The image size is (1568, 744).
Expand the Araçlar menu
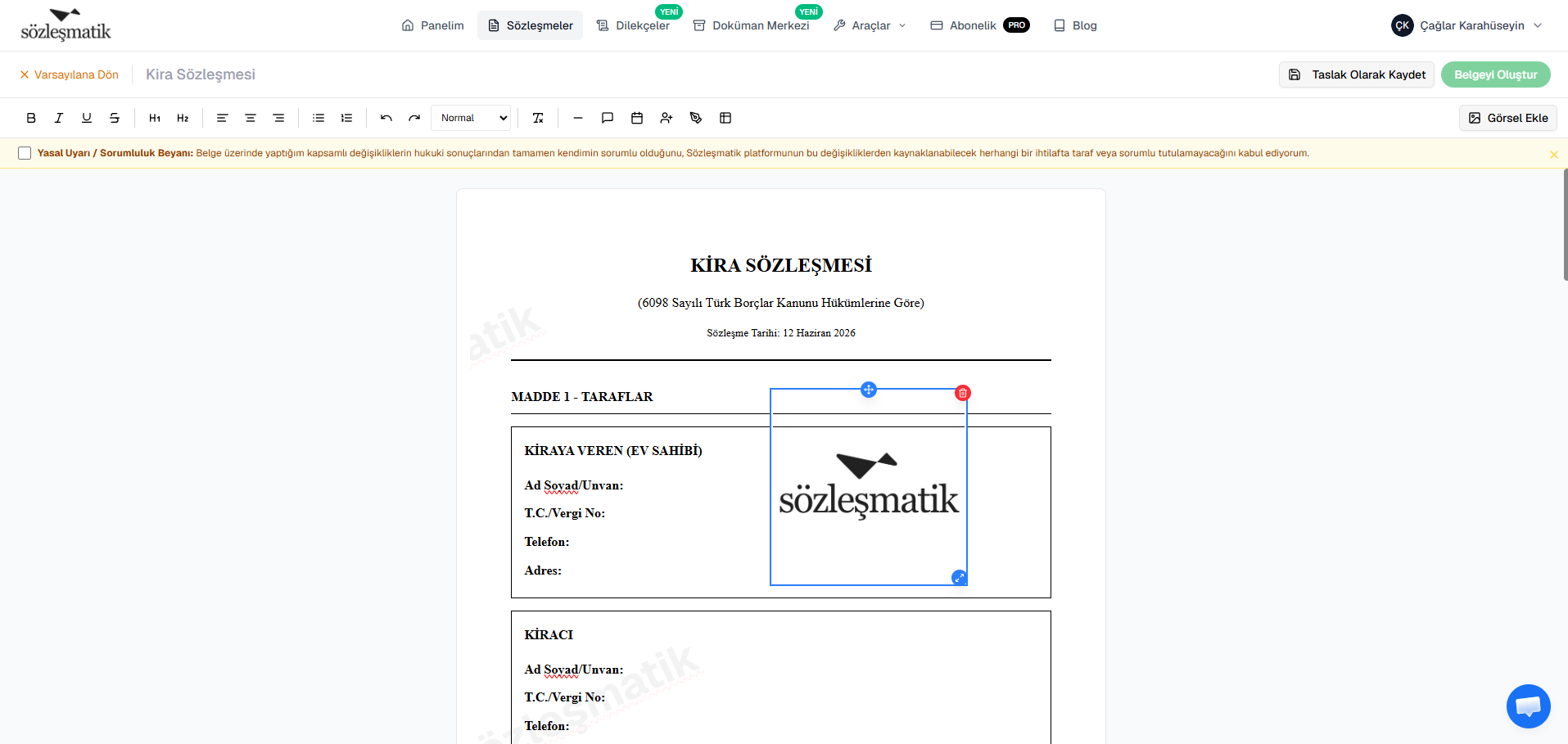coord(870,25)
